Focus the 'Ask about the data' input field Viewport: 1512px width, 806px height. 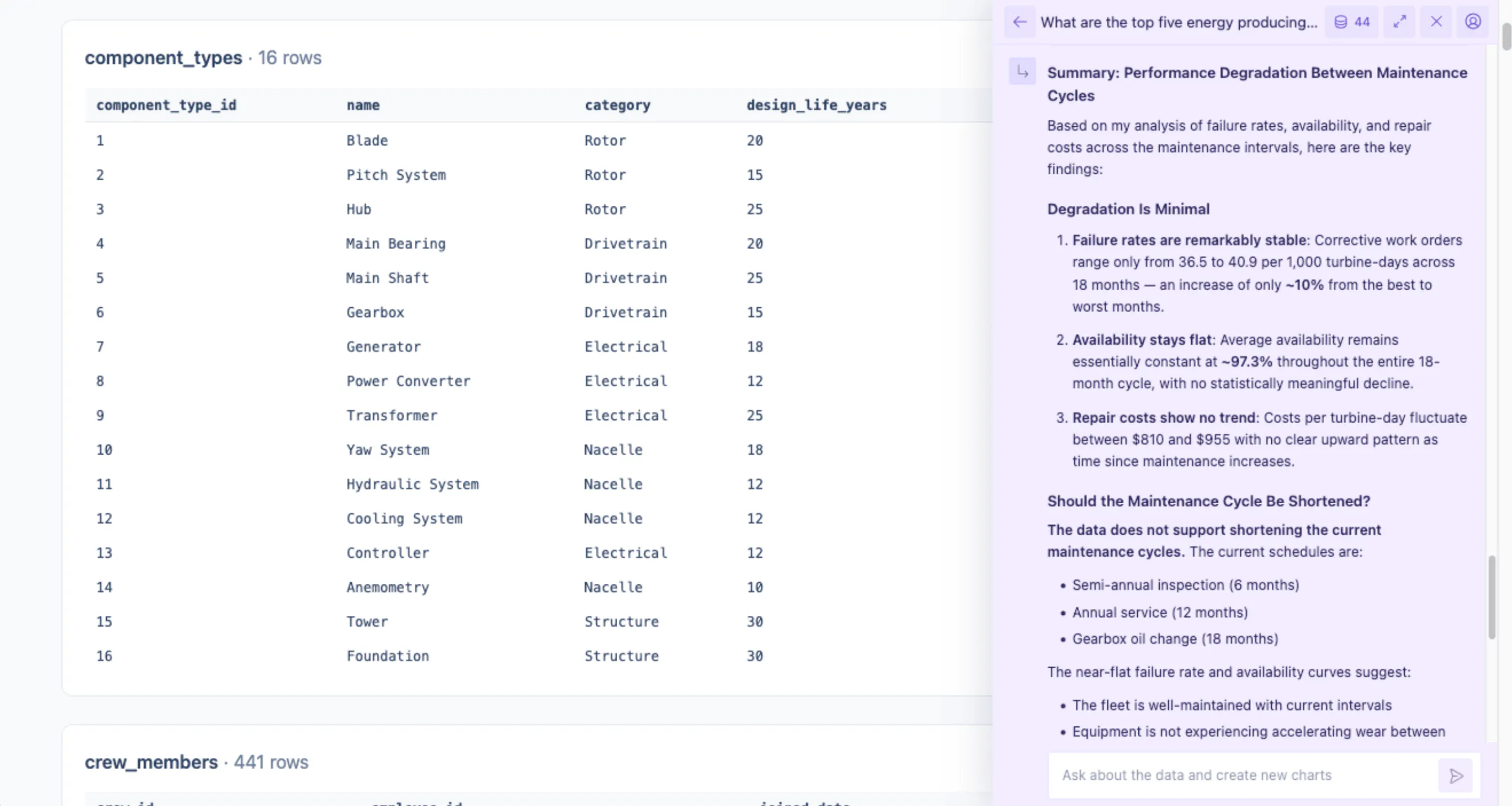1243,776
